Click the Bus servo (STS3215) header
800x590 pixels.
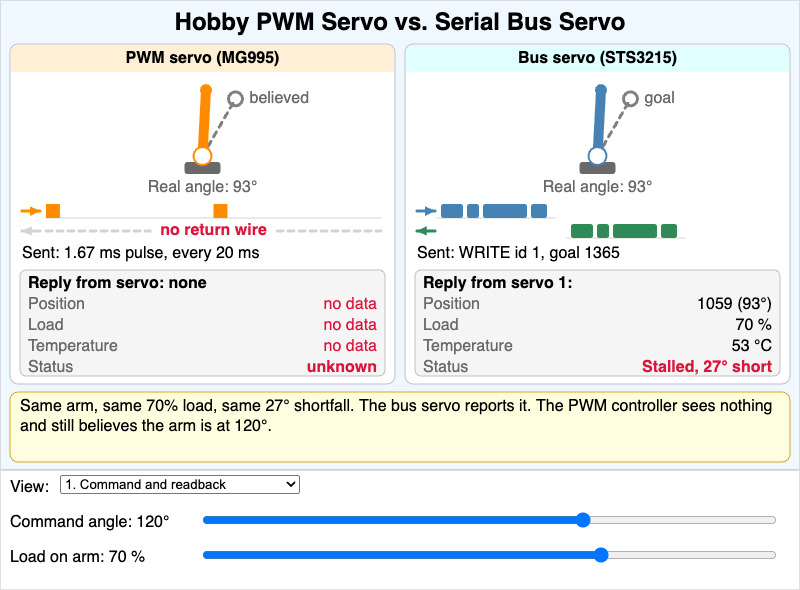[x=597, y=58]
